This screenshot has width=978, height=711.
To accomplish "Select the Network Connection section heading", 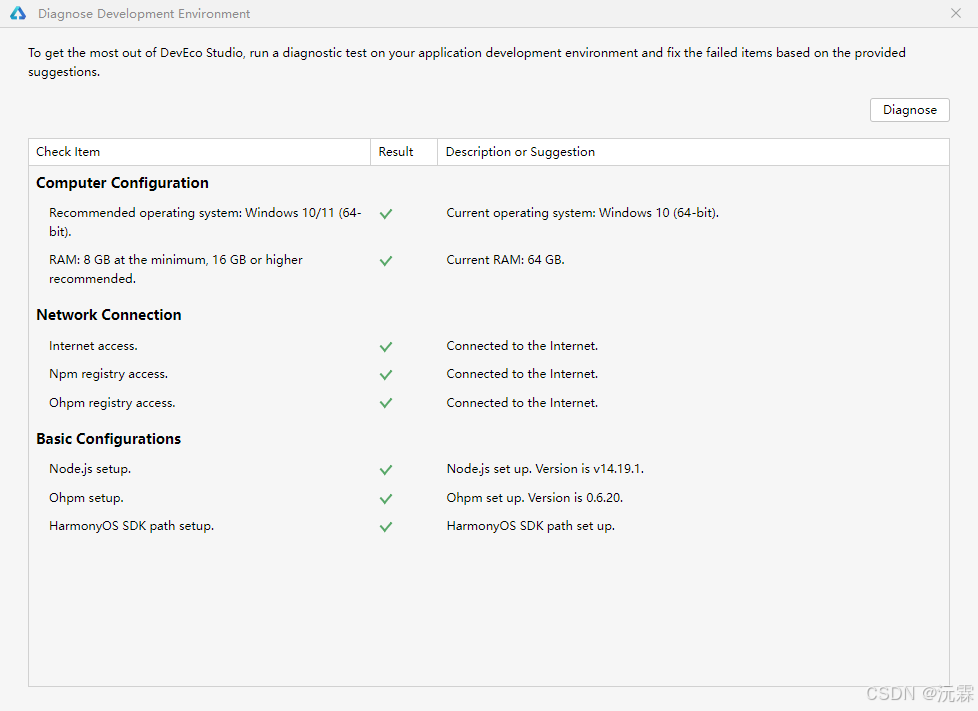I will [x=109, y=315].
